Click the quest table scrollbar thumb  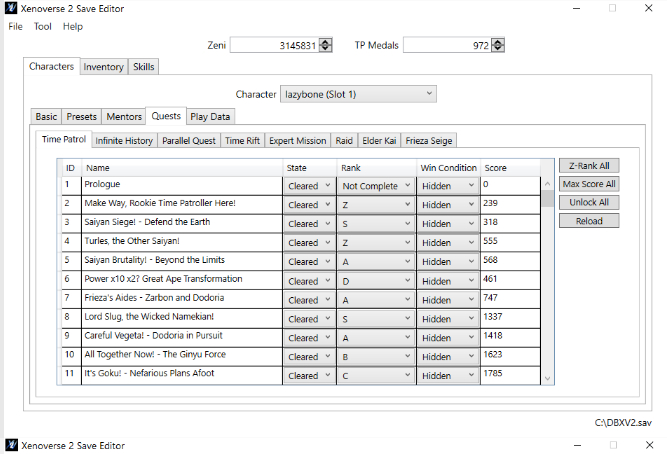[x=547, y=198]
